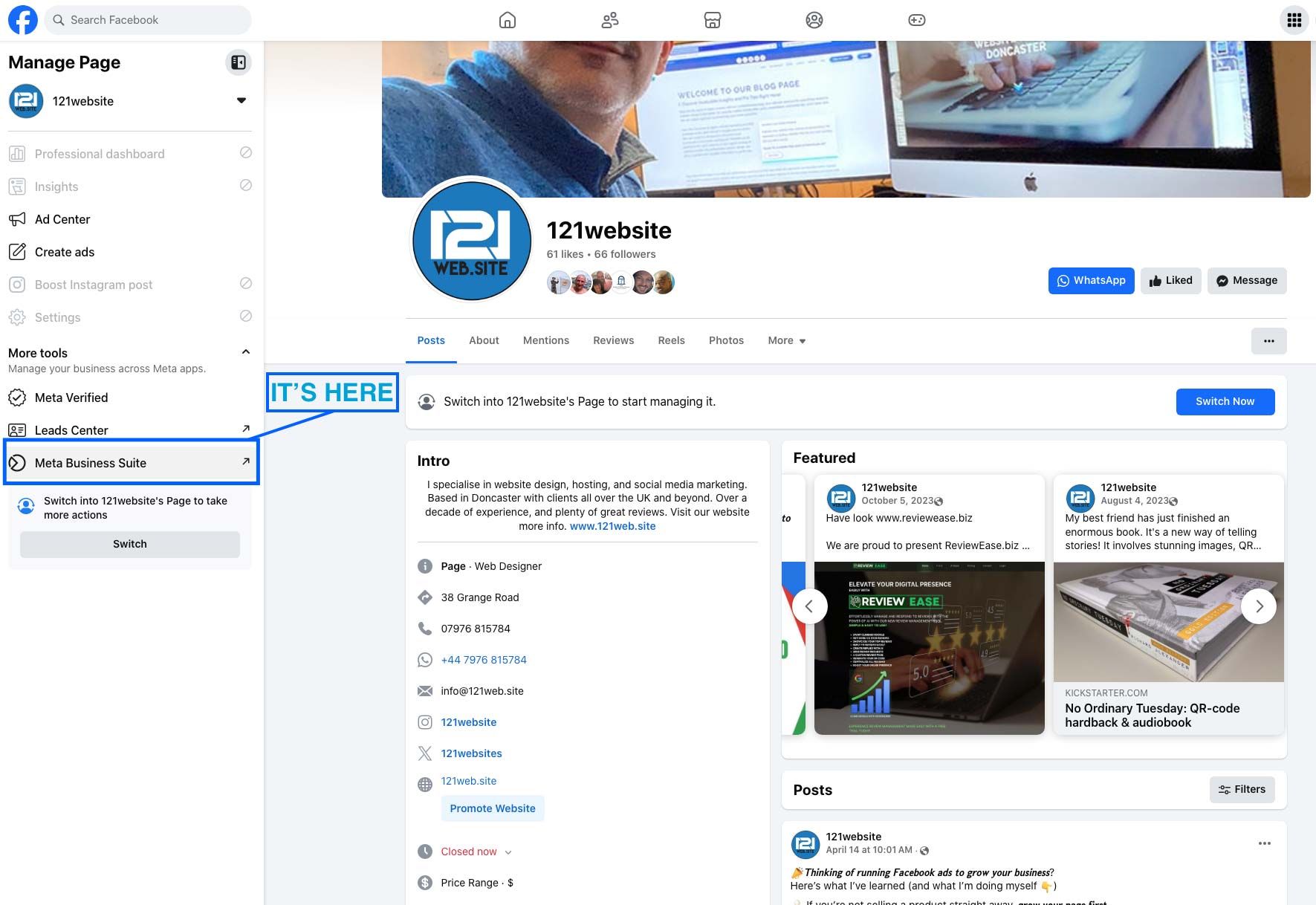1316x905 pixels.
Task: Expand the 121website page switcher dropdown
Action: pyautogui.click(x=242, y=101)
